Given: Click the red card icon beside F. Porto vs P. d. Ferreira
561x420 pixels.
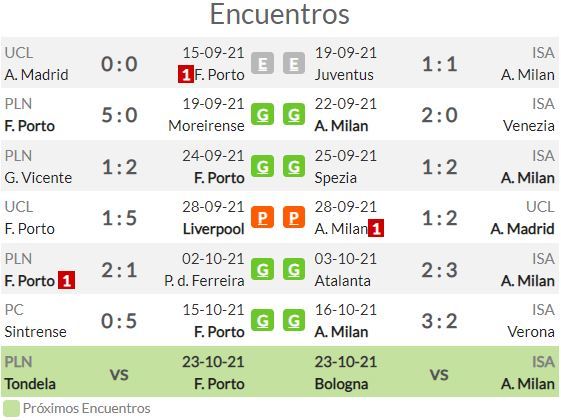Looking at the screenshot, I should pyautogui.click(x=67, y=280).
